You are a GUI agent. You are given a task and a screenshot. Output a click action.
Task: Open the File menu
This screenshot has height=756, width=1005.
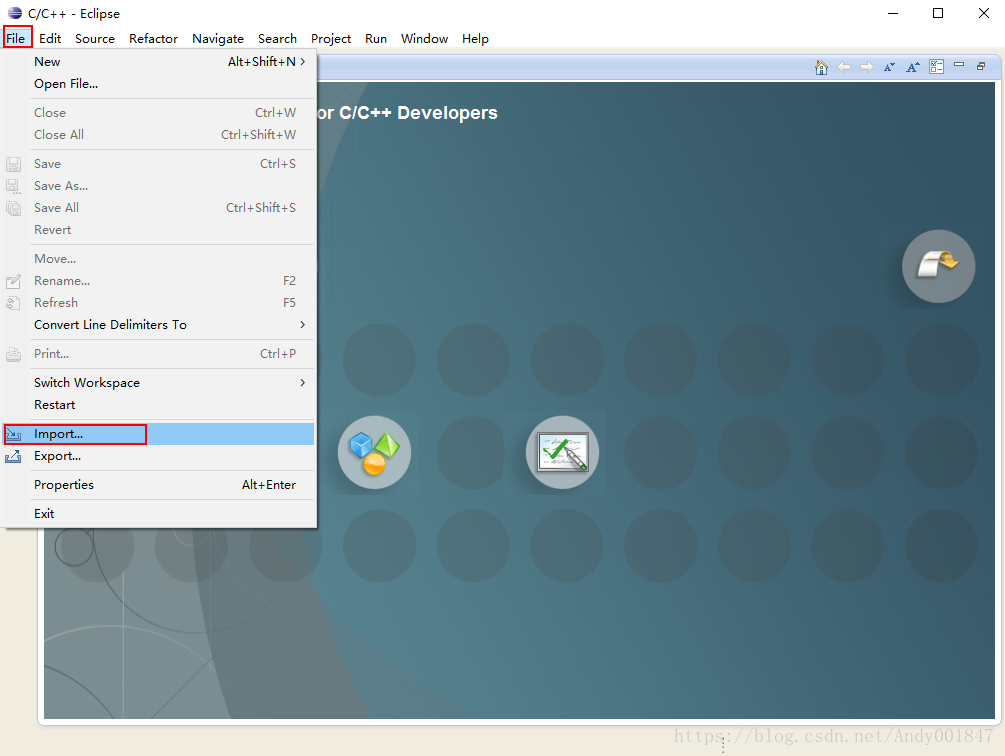coord(16,38)
